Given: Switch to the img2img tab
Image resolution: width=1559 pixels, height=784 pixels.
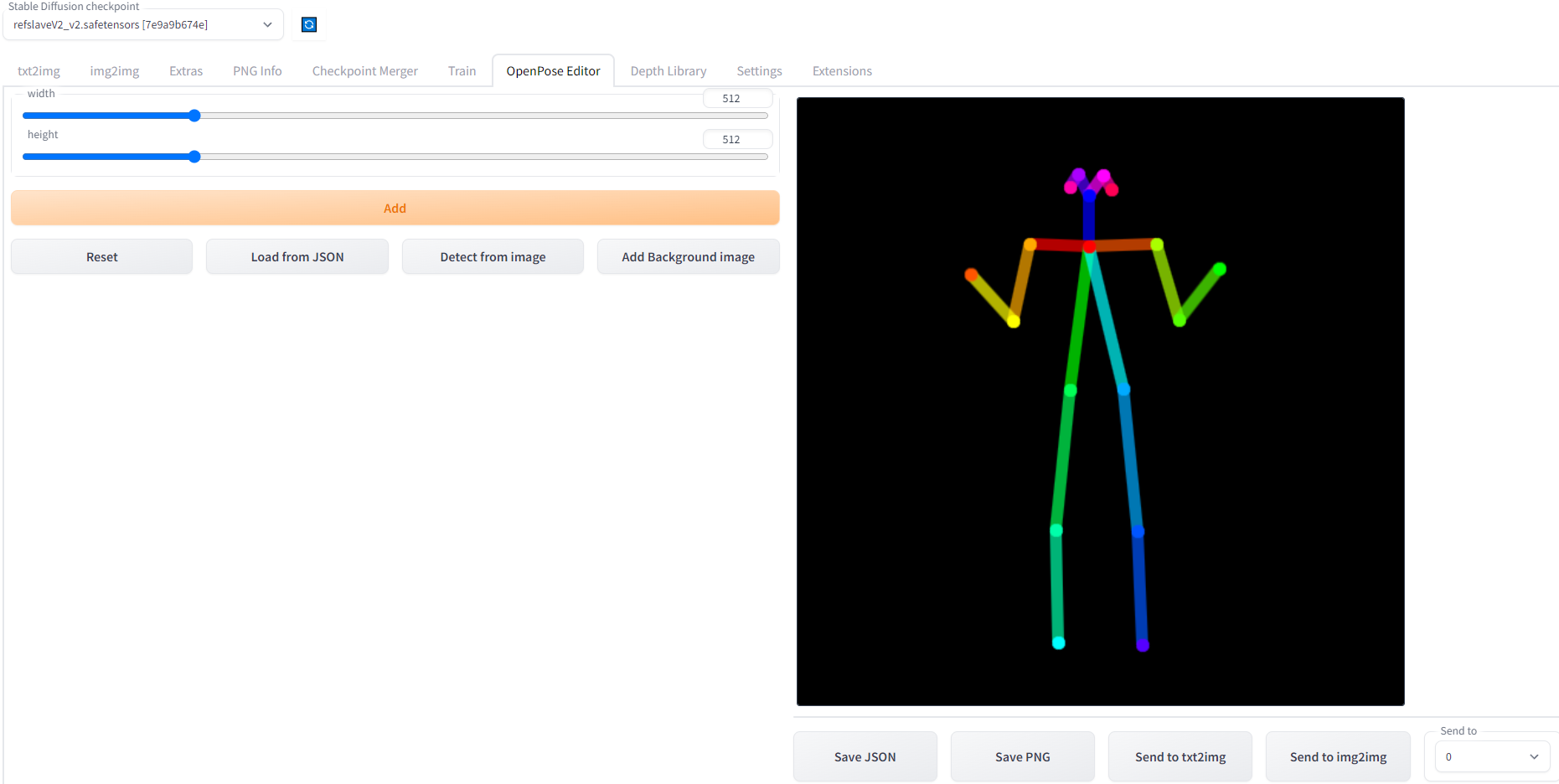Looking at the screenshot, I should 115,71.
